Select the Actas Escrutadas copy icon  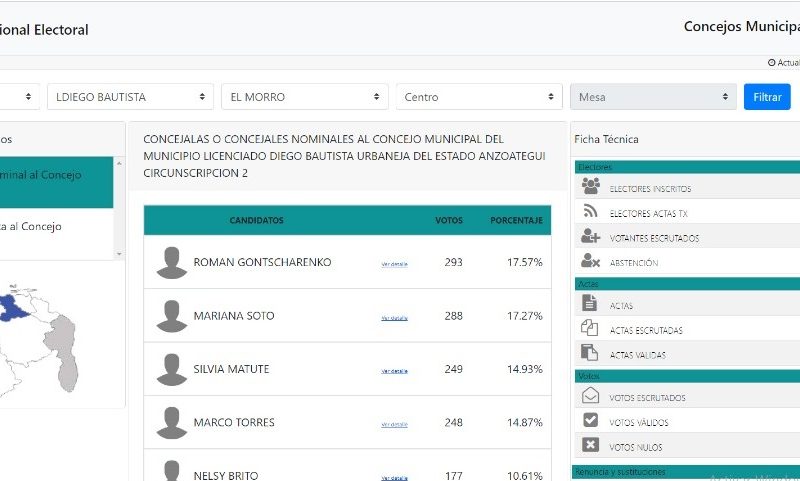click(589, 327)
